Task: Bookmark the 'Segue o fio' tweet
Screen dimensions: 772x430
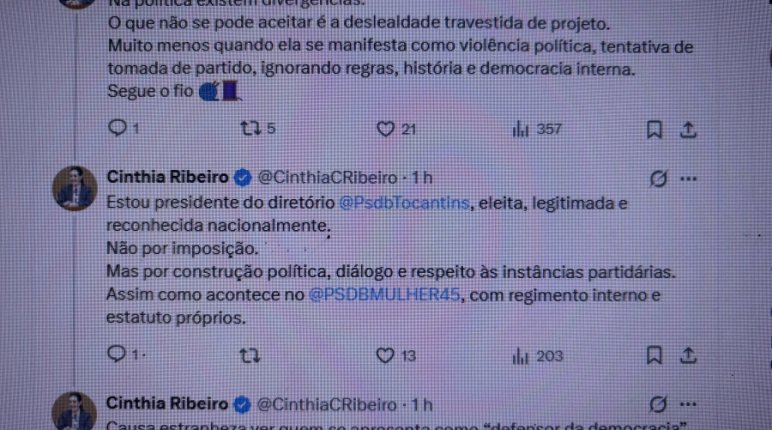Action: point(654,130)
